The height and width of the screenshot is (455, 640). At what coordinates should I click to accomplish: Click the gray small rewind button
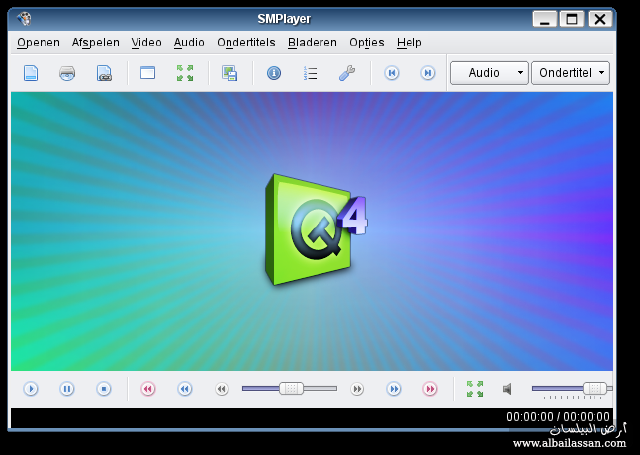[222, 389]
